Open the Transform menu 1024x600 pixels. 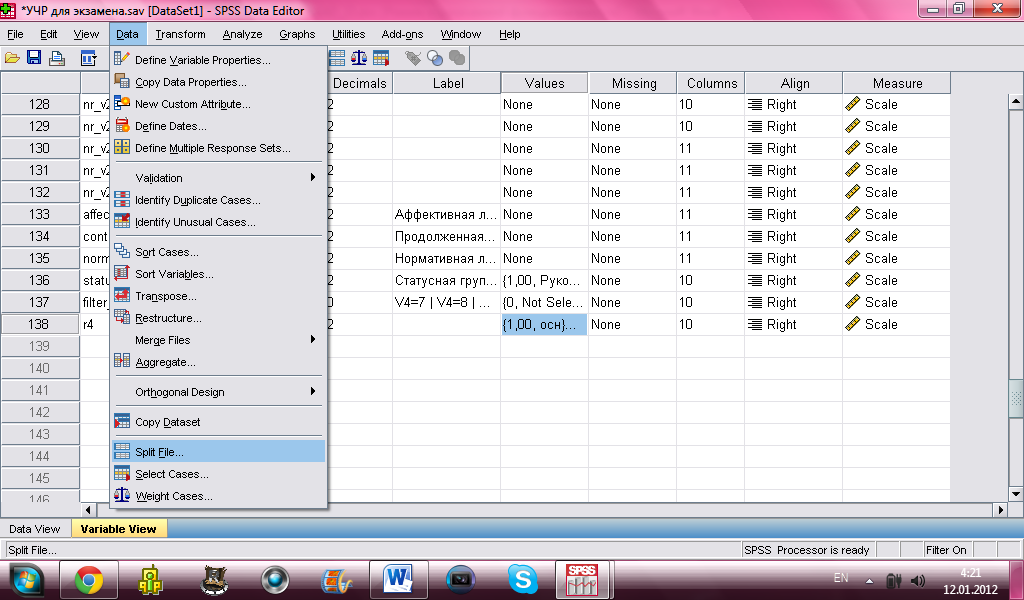pyautogui.click(x=180, y=34)
